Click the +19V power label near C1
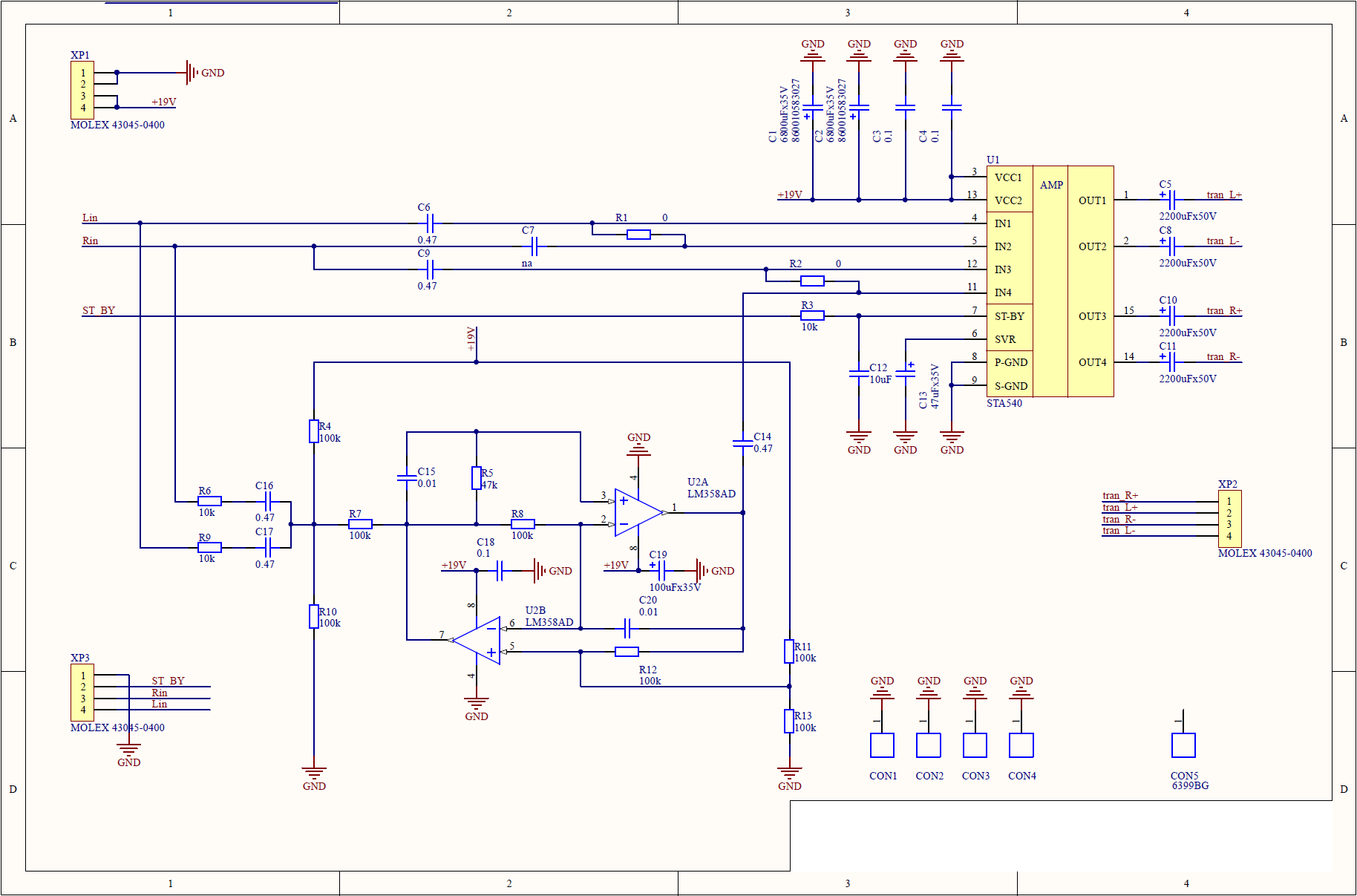Viewport: 1357px width, 896px height. coord(790,194)
